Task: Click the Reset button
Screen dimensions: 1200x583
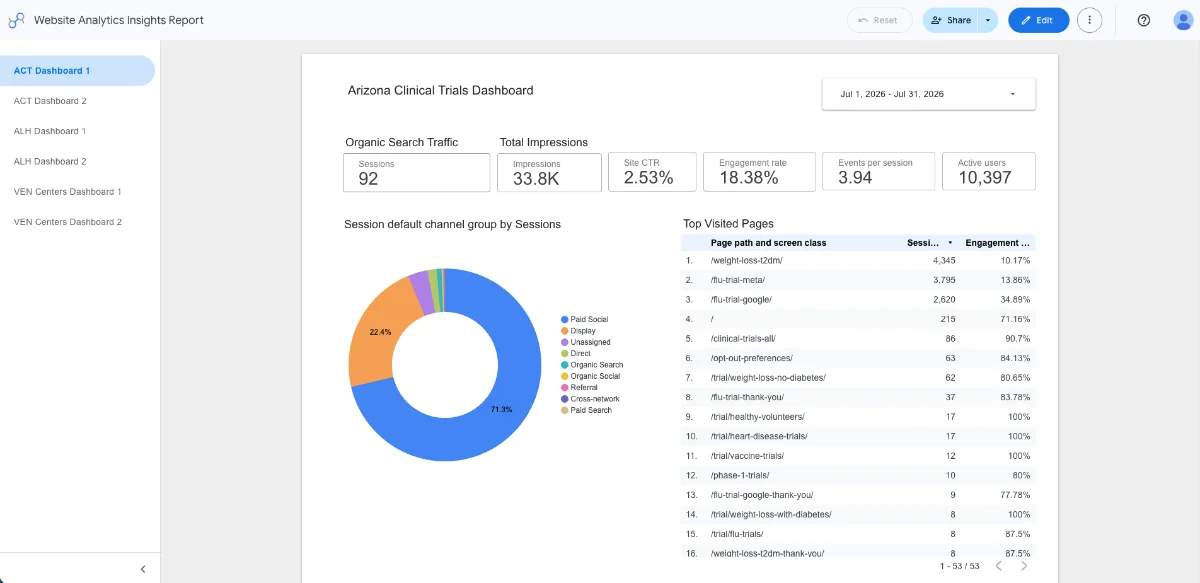Action: [879, 20]
